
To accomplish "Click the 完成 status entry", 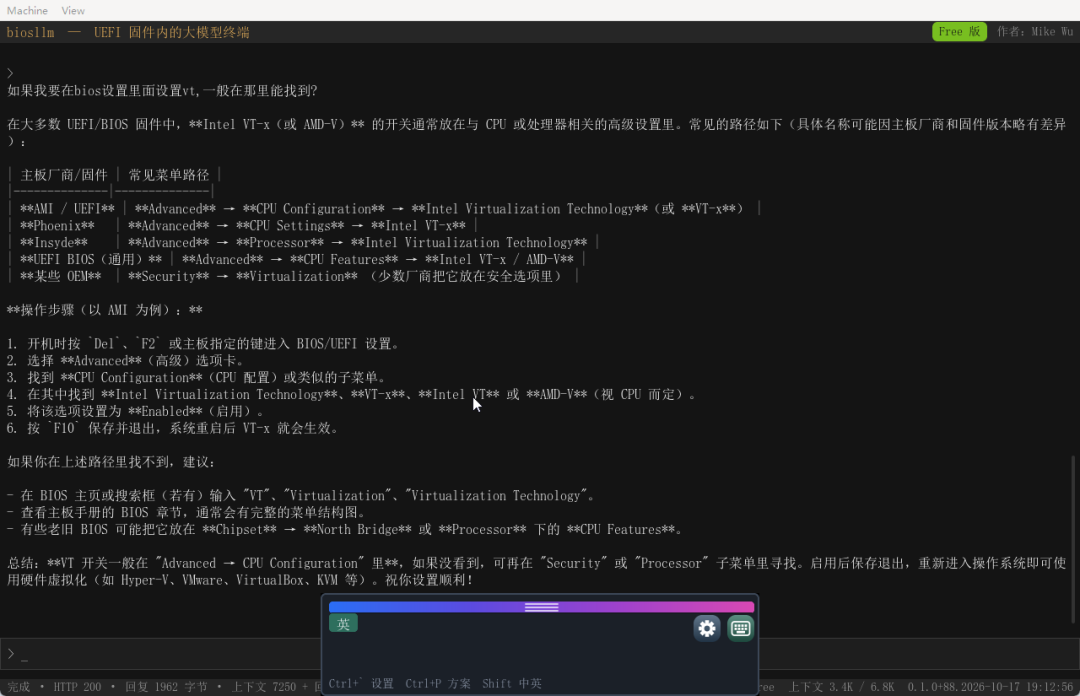I will 19,687.
